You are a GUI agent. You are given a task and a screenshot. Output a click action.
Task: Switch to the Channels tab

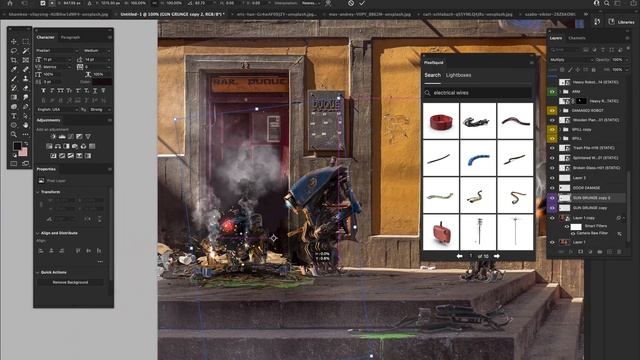(577, 38)
